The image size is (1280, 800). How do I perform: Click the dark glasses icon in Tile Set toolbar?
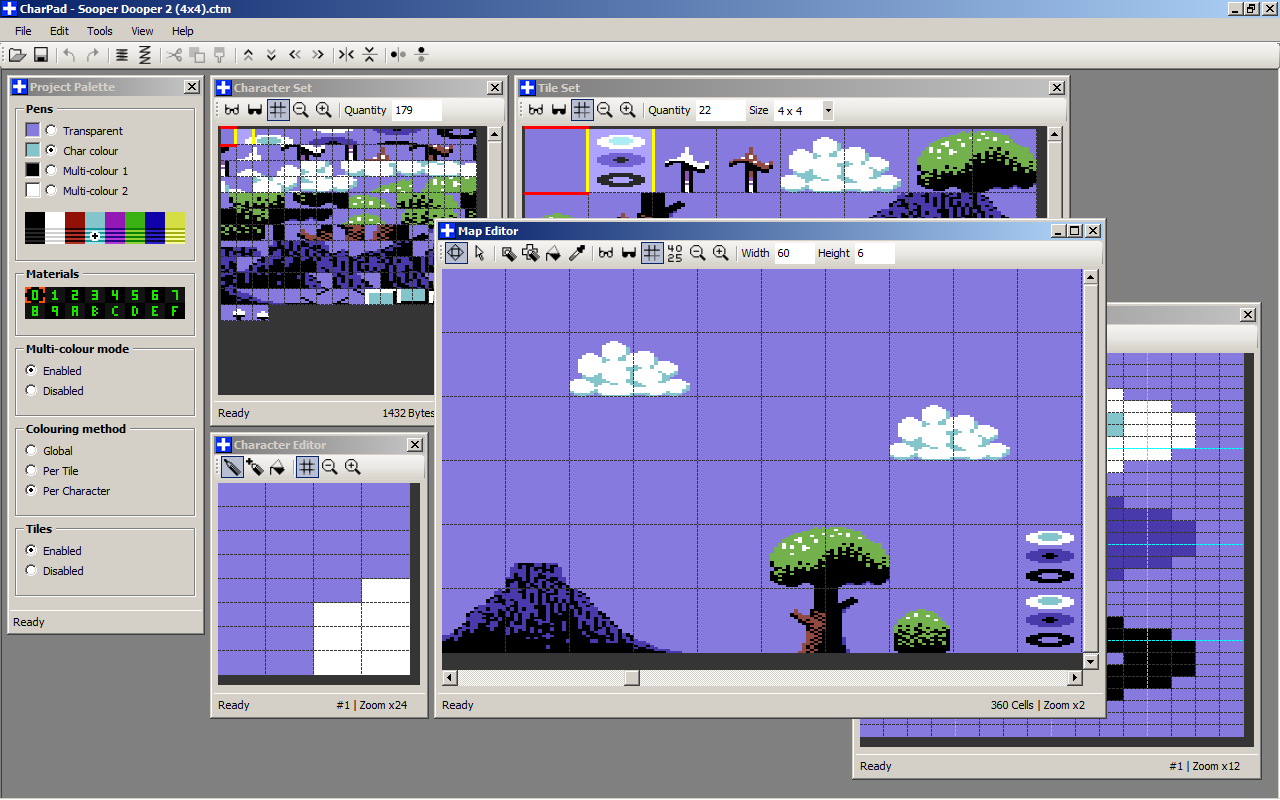click(558, 110)
